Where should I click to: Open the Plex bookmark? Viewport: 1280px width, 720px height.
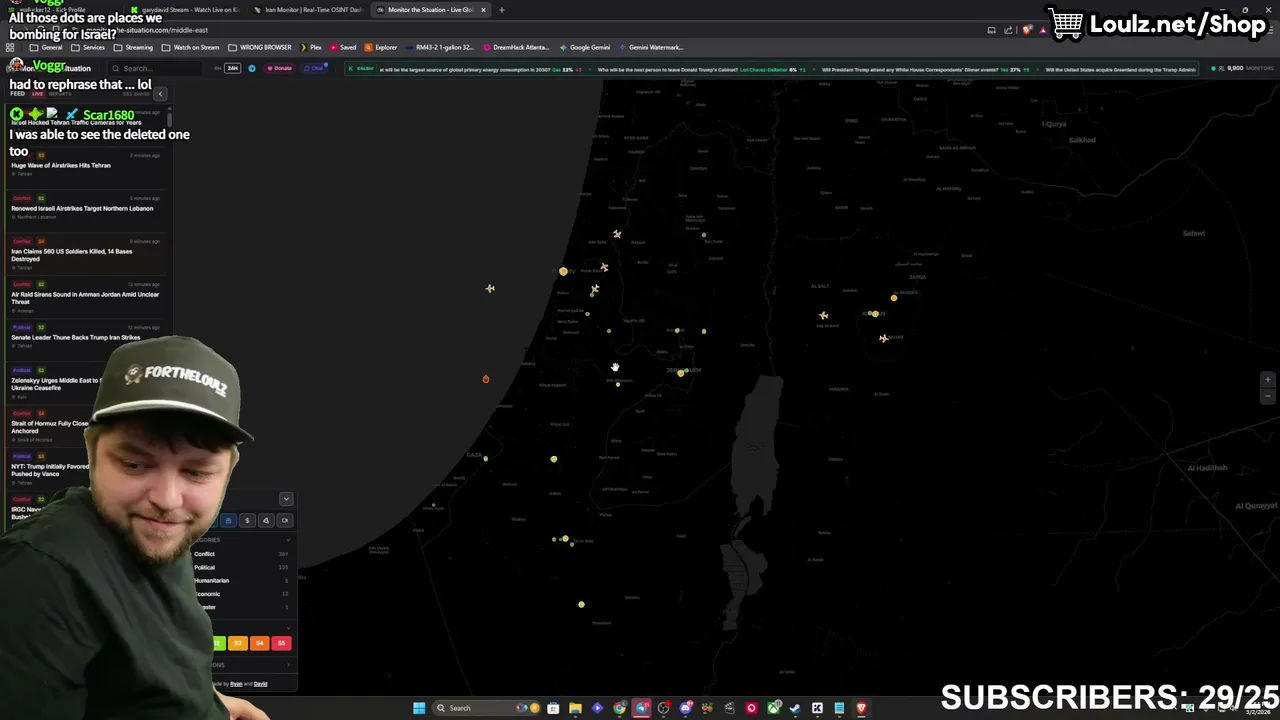coord(311,47)
